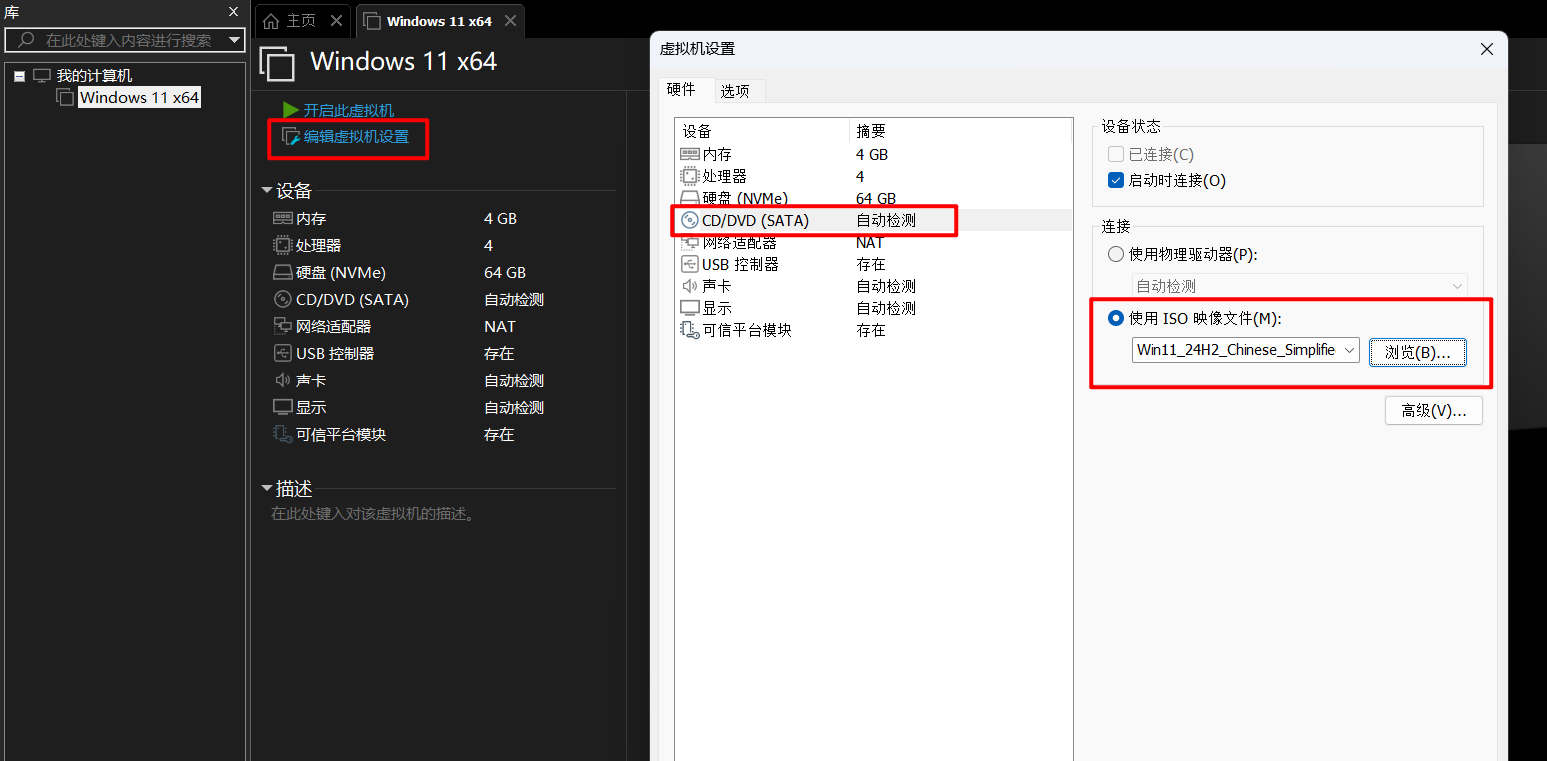The height and width of the screenshot is (761, 1547).
Task: Switch to the 主页 tab
Action: pyautogui.click(x=301, y=21)
